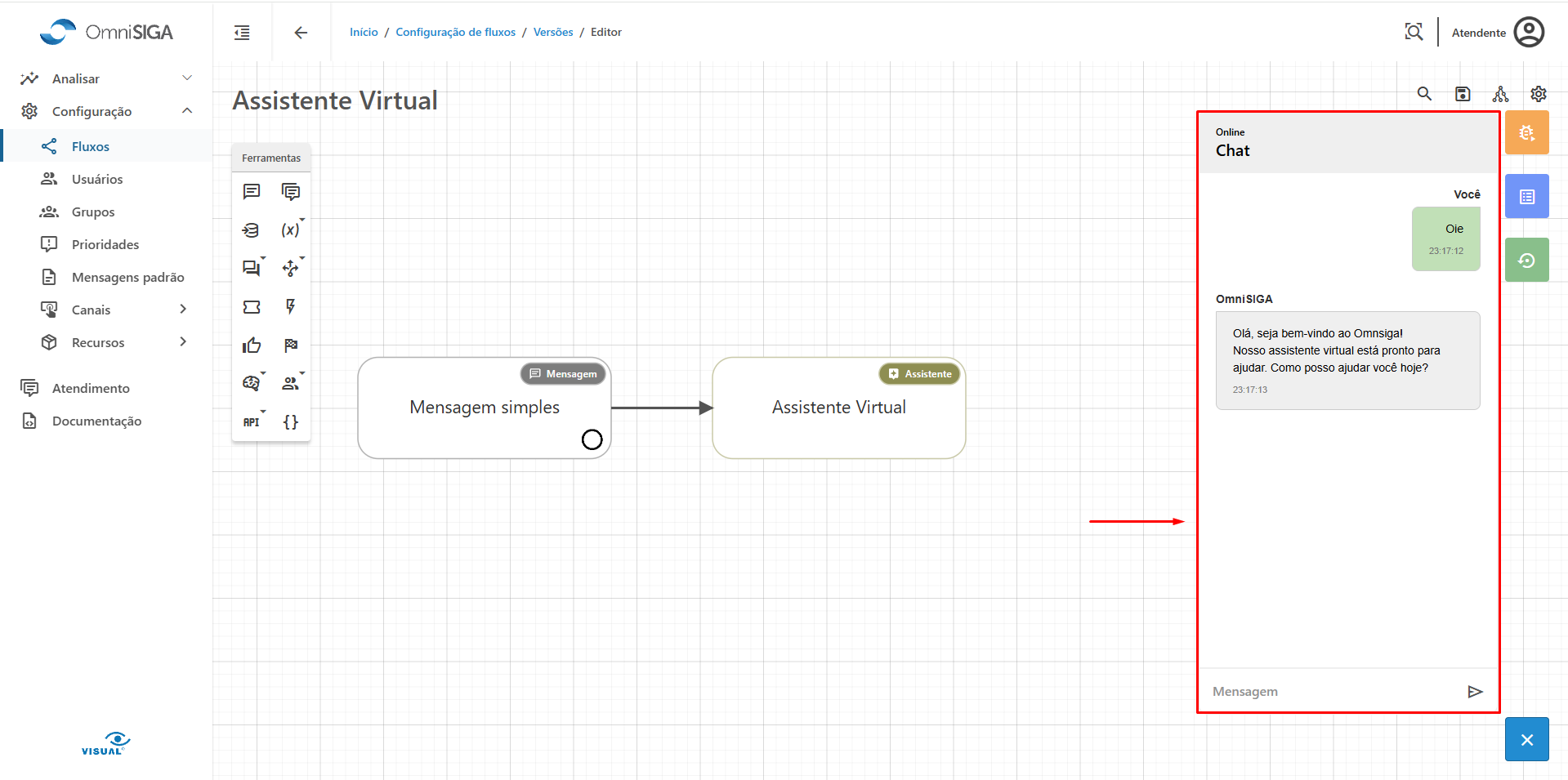Start debug with the orange bug button
This screenshot has width=1568, height=780.
(x=1527, y=133)
